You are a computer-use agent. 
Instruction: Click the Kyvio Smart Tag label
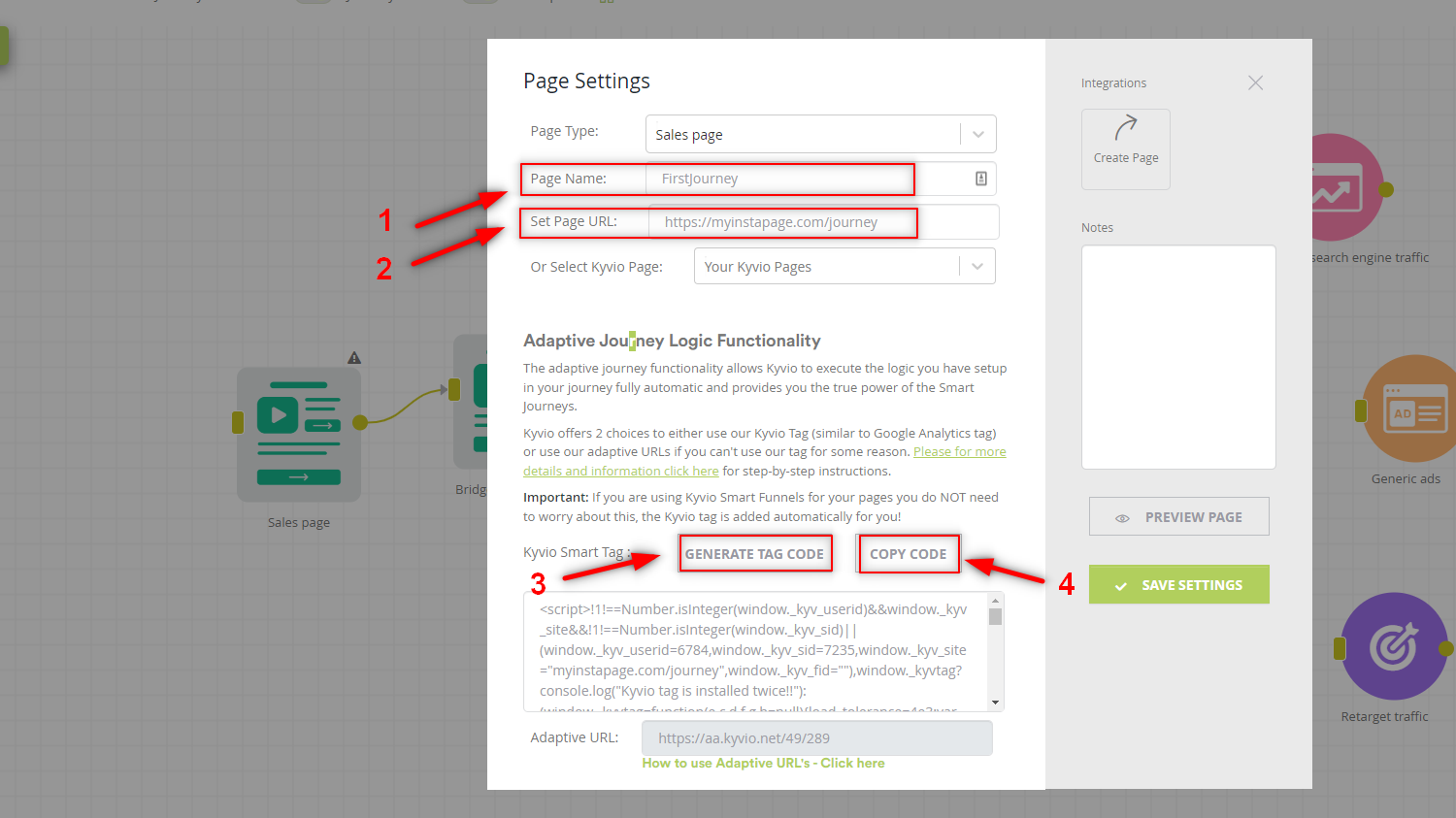coord(577,552)
